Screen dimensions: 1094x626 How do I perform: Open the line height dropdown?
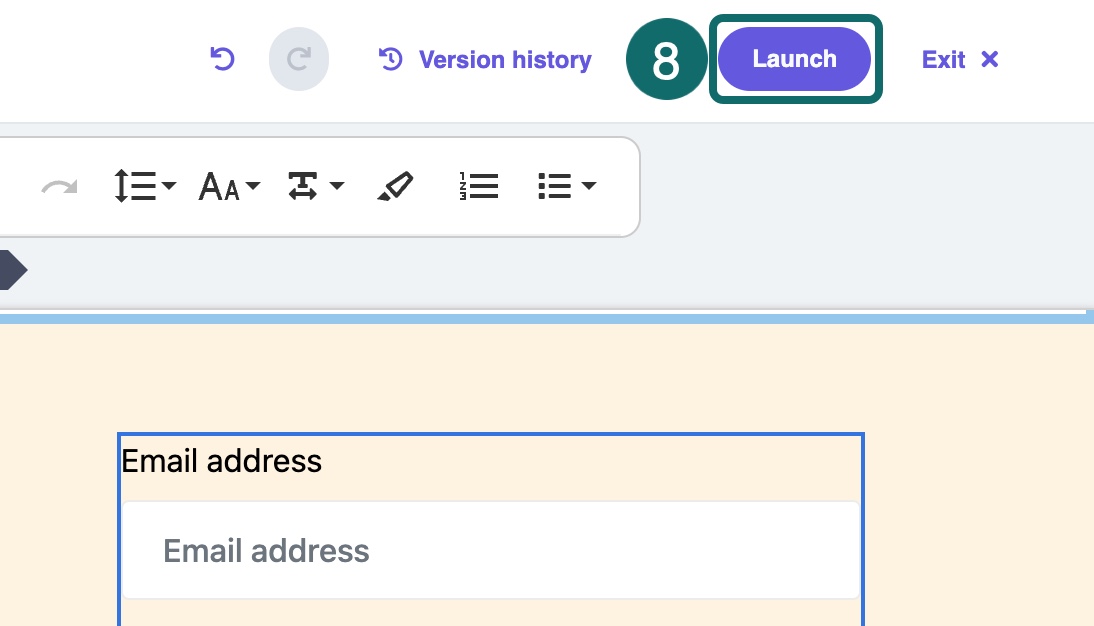144,186
